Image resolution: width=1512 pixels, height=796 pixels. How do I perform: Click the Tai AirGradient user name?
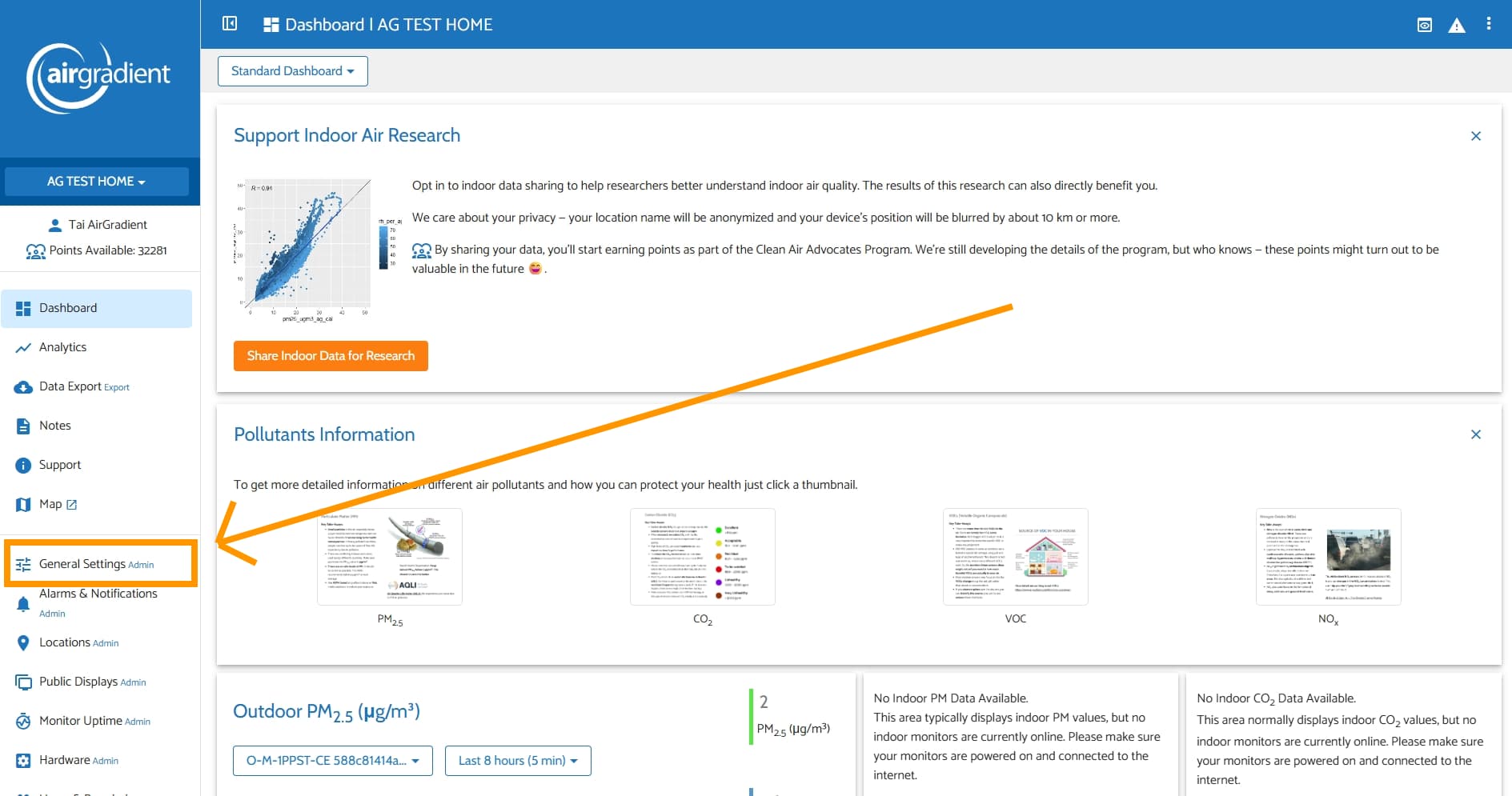coord(108,225)
